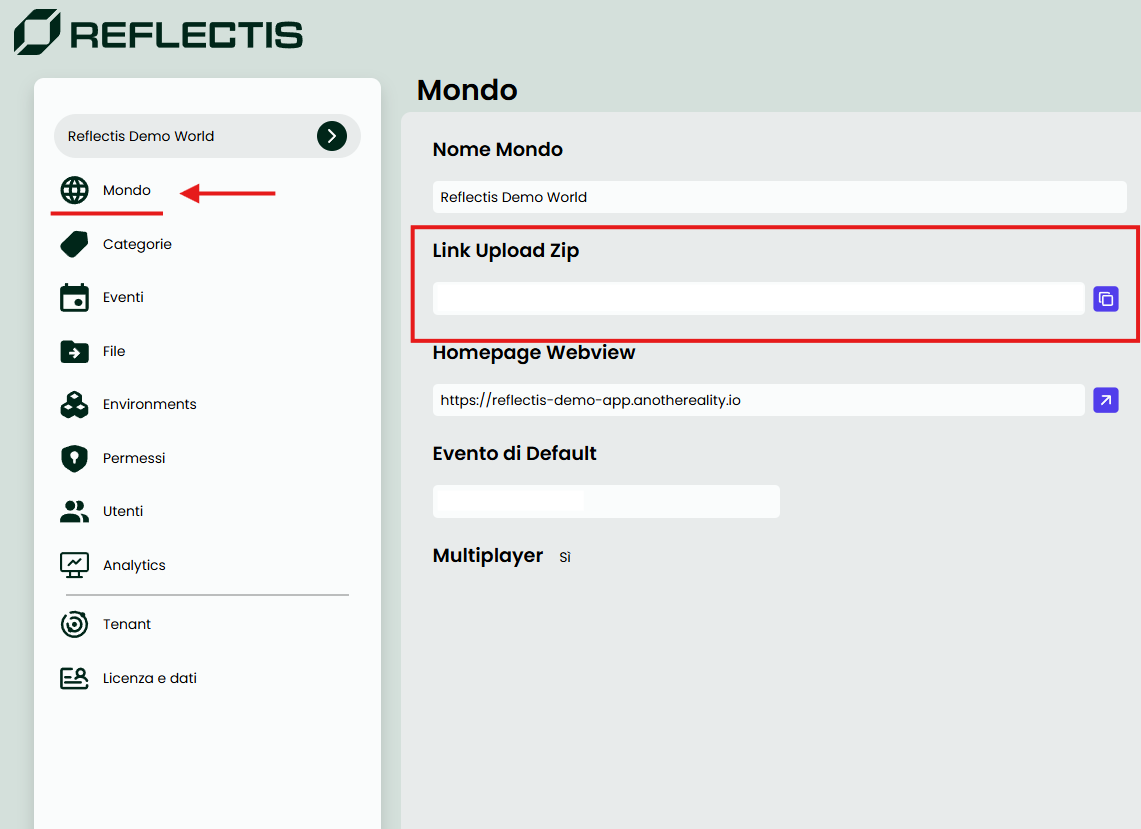The height and width of the screenshot is (829, 1141).
Task: Click the Permessi shield icon
Action: (74, 458)
